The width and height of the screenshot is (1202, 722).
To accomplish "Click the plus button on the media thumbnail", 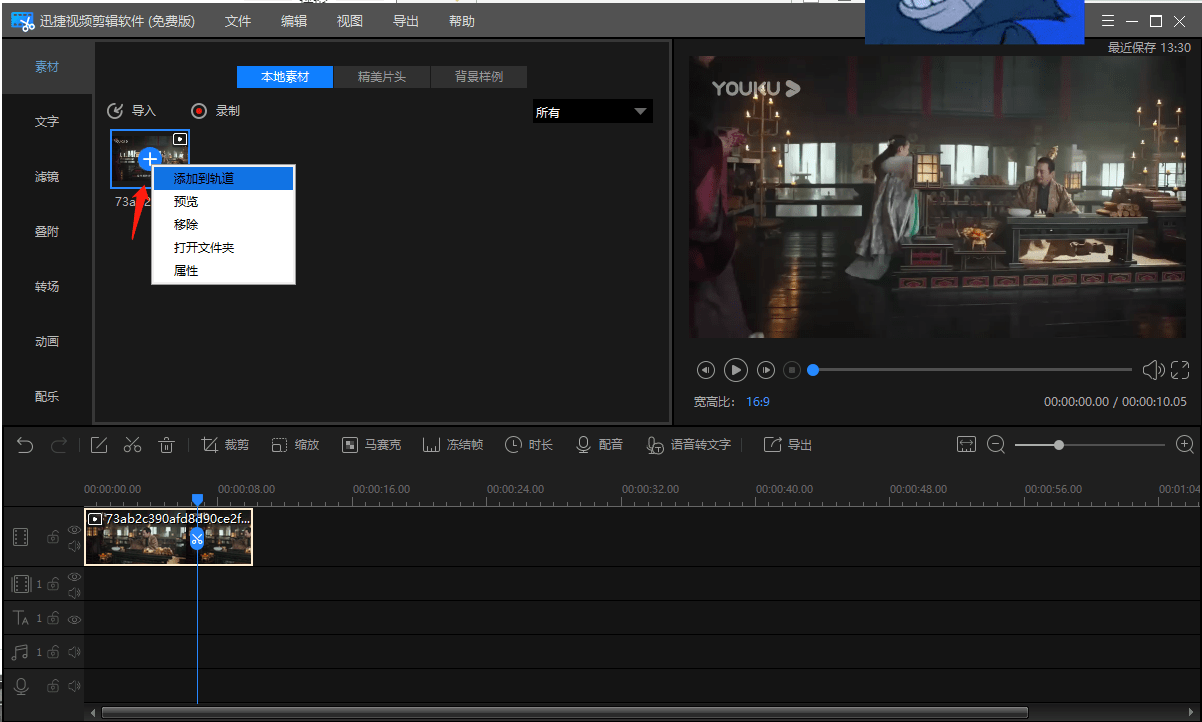I will pyautogui.click(x=149, y=158).
